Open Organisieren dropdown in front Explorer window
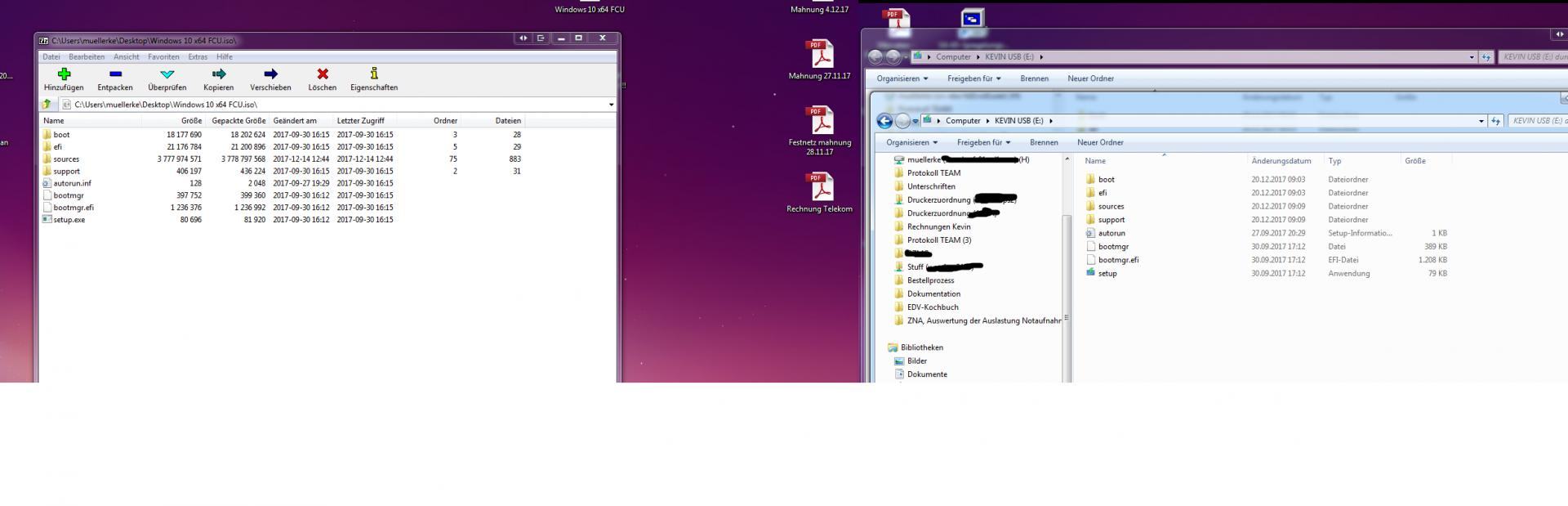 pos(912,142)
